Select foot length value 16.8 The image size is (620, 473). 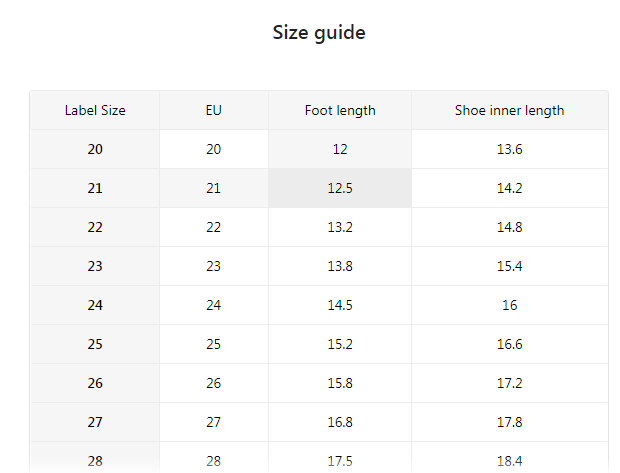(x=340, y=422)
